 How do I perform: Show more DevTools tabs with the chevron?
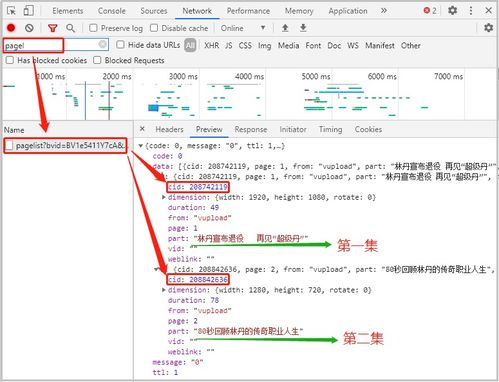coord(384,11)
